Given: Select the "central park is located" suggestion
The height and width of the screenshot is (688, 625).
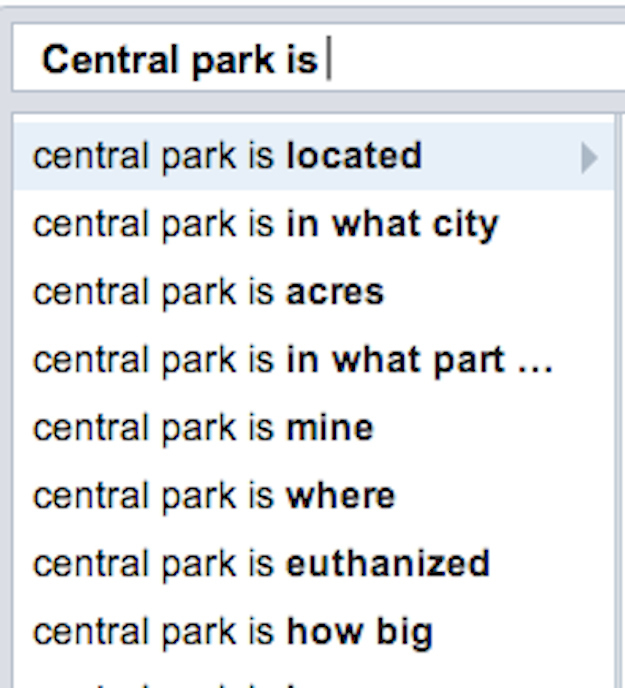Looking at the screenshot, I should (227, 156).
